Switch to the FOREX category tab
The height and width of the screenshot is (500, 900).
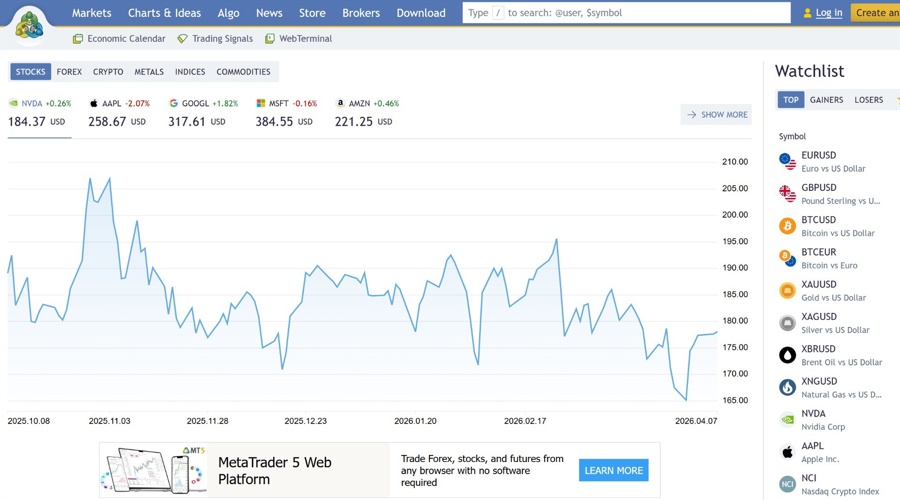(x=69, y=72)
